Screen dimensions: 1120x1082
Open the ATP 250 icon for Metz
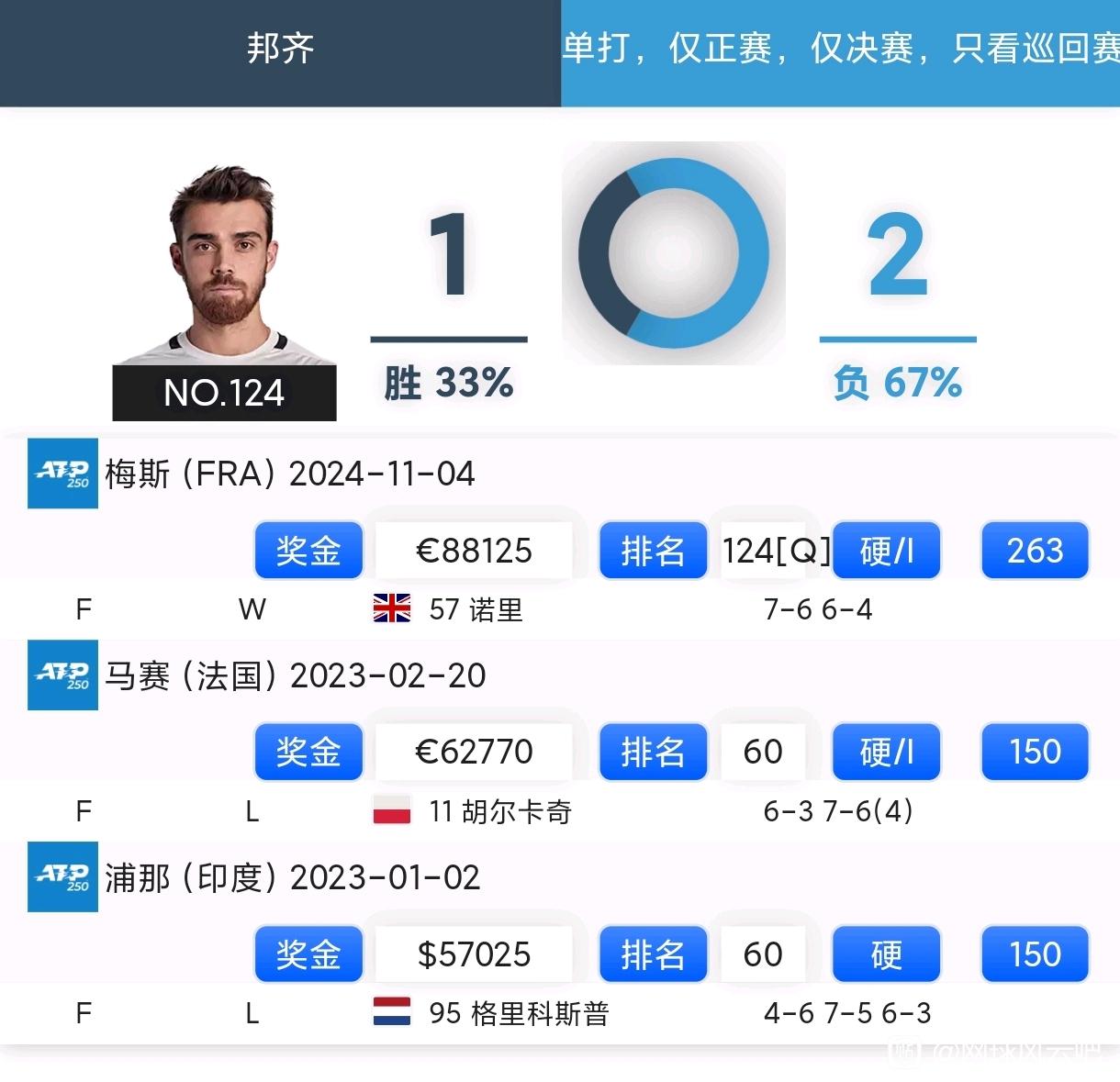(62, 474)
